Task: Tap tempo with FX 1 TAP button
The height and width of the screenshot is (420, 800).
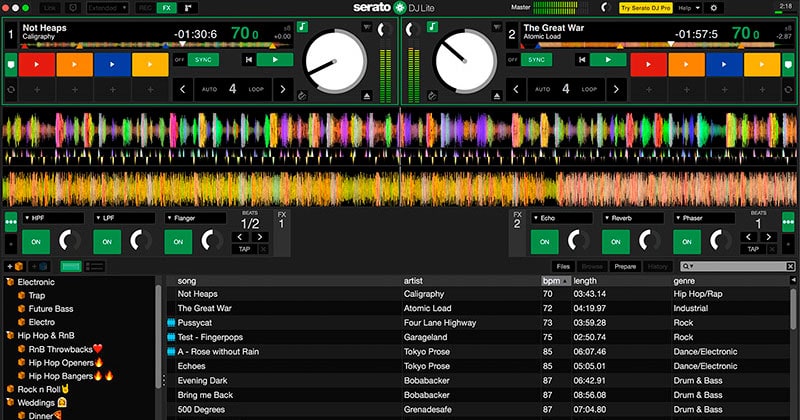Action: [x=244, y=249]
